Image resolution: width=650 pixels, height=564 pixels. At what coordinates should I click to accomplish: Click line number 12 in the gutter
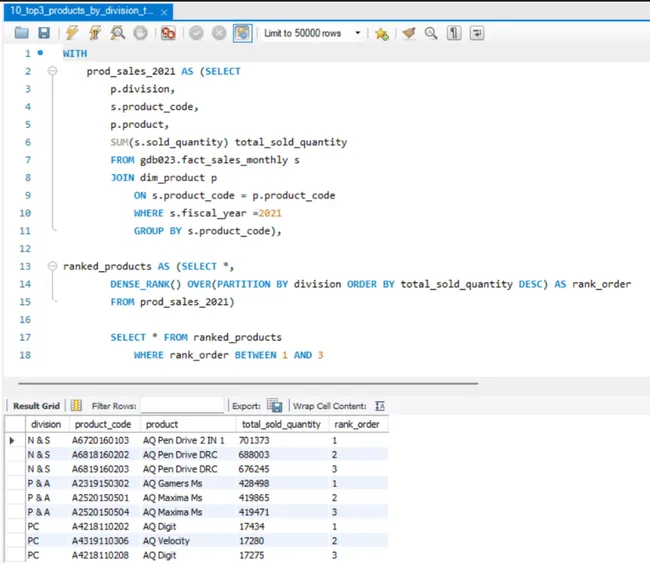click(x=25, y=249)
